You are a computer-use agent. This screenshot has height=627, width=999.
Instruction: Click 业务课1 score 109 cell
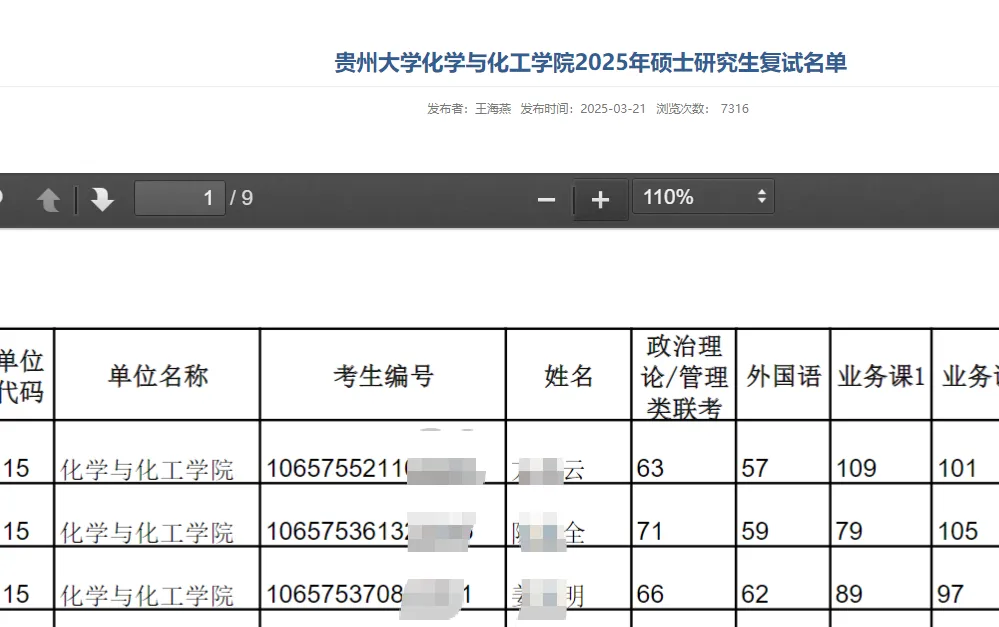pyautogui.click(x=880, y=452)
